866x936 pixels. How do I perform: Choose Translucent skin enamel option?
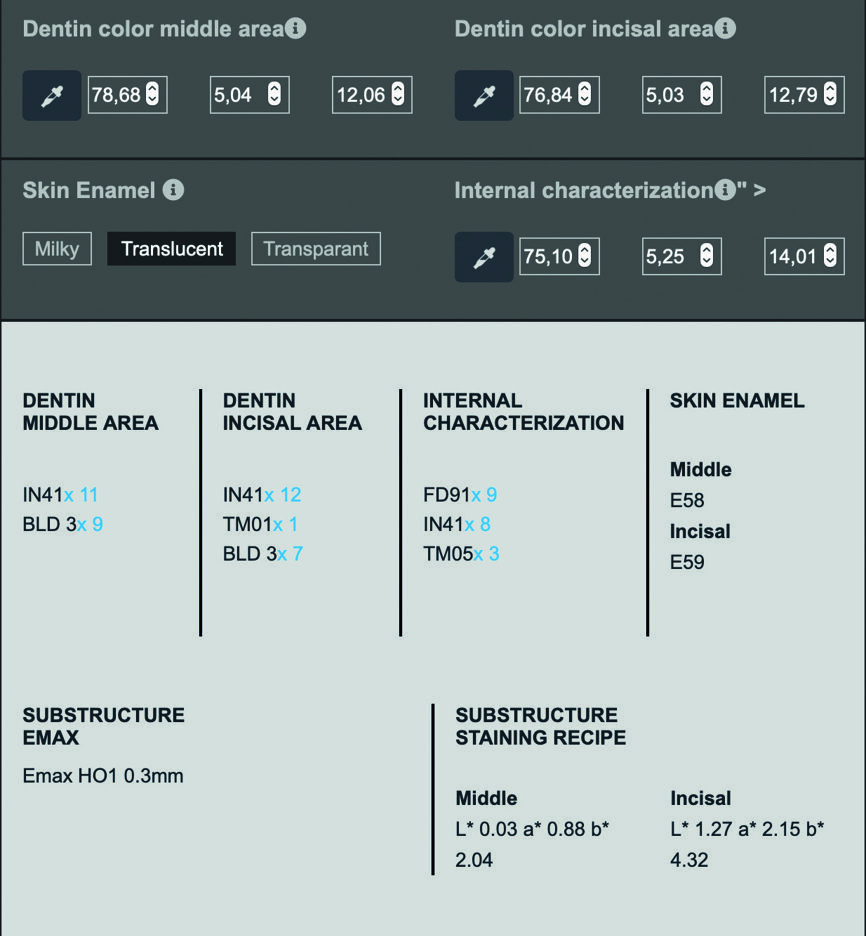coord(172,249)
